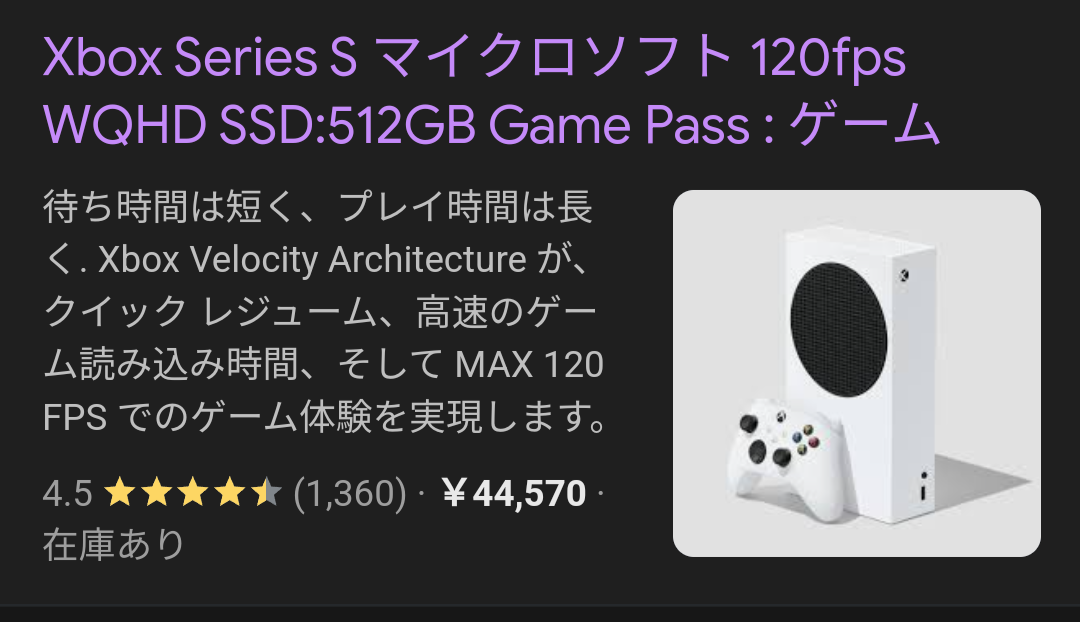The height and width of the screenshot is (622, 1080).
Task: Click the Xbox Velocity Architecture text
Action: click(312, 260)
